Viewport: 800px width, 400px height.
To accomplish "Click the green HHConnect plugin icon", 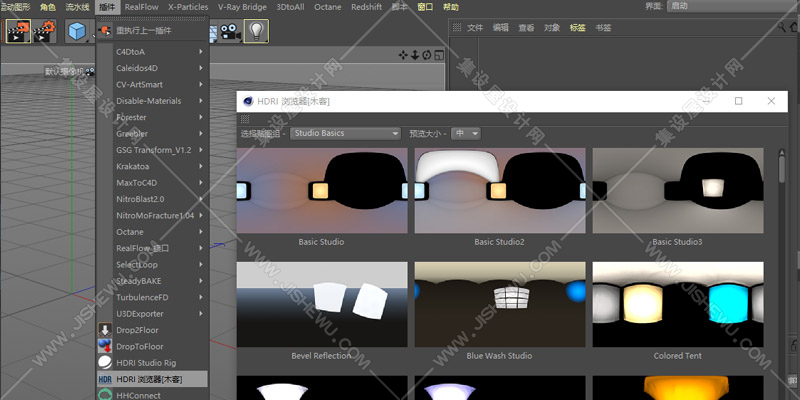I will [105, 394].
